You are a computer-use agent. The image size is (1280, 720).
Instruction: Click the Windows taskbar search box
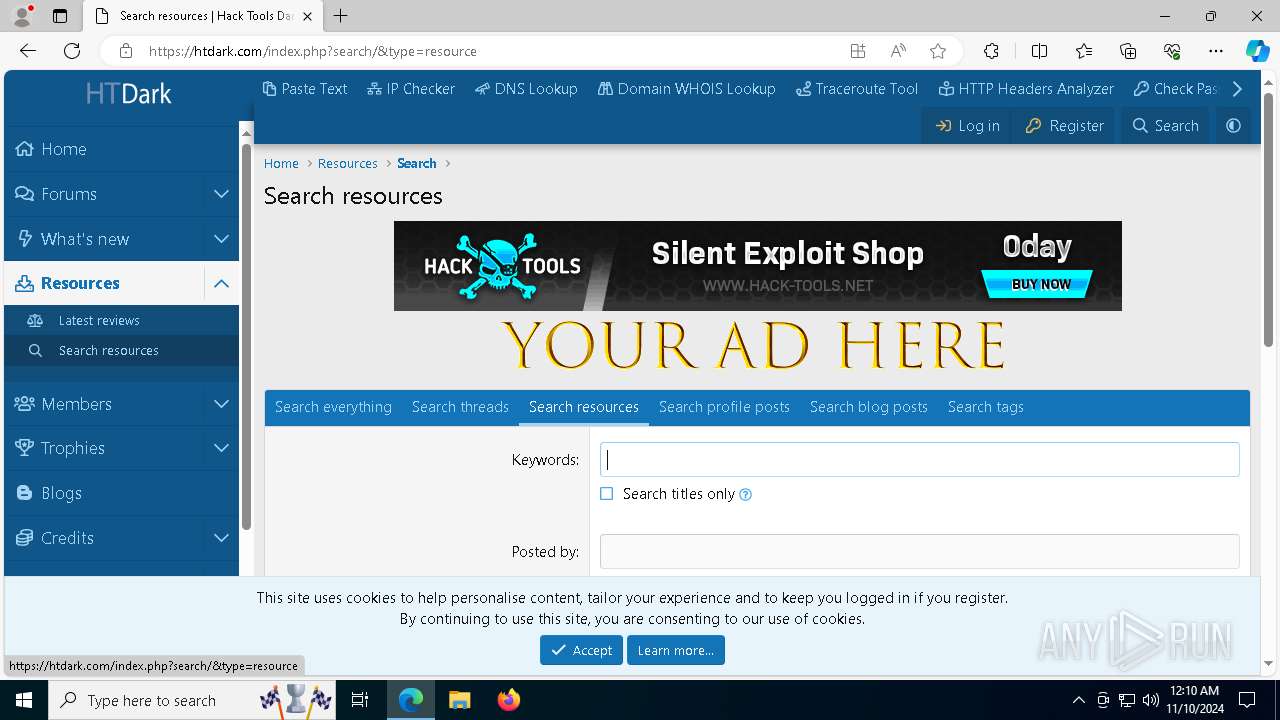(x=192, y=700)
